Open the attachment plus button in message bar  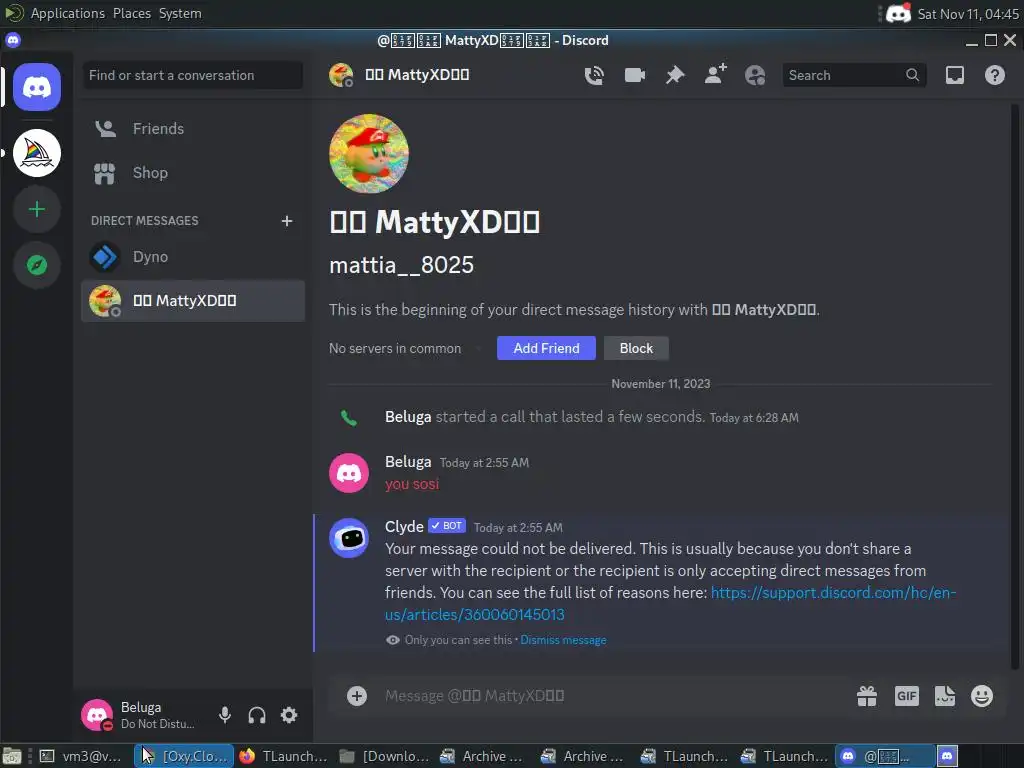coord(357,696)
